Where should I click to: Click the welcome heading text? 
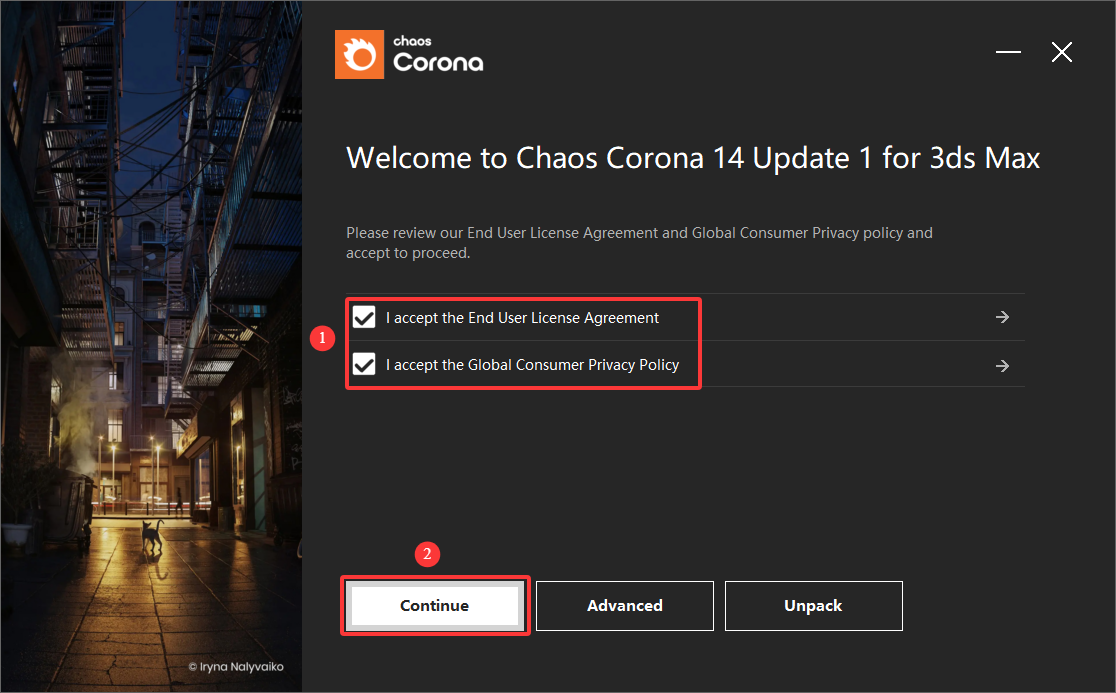point(692,157)
